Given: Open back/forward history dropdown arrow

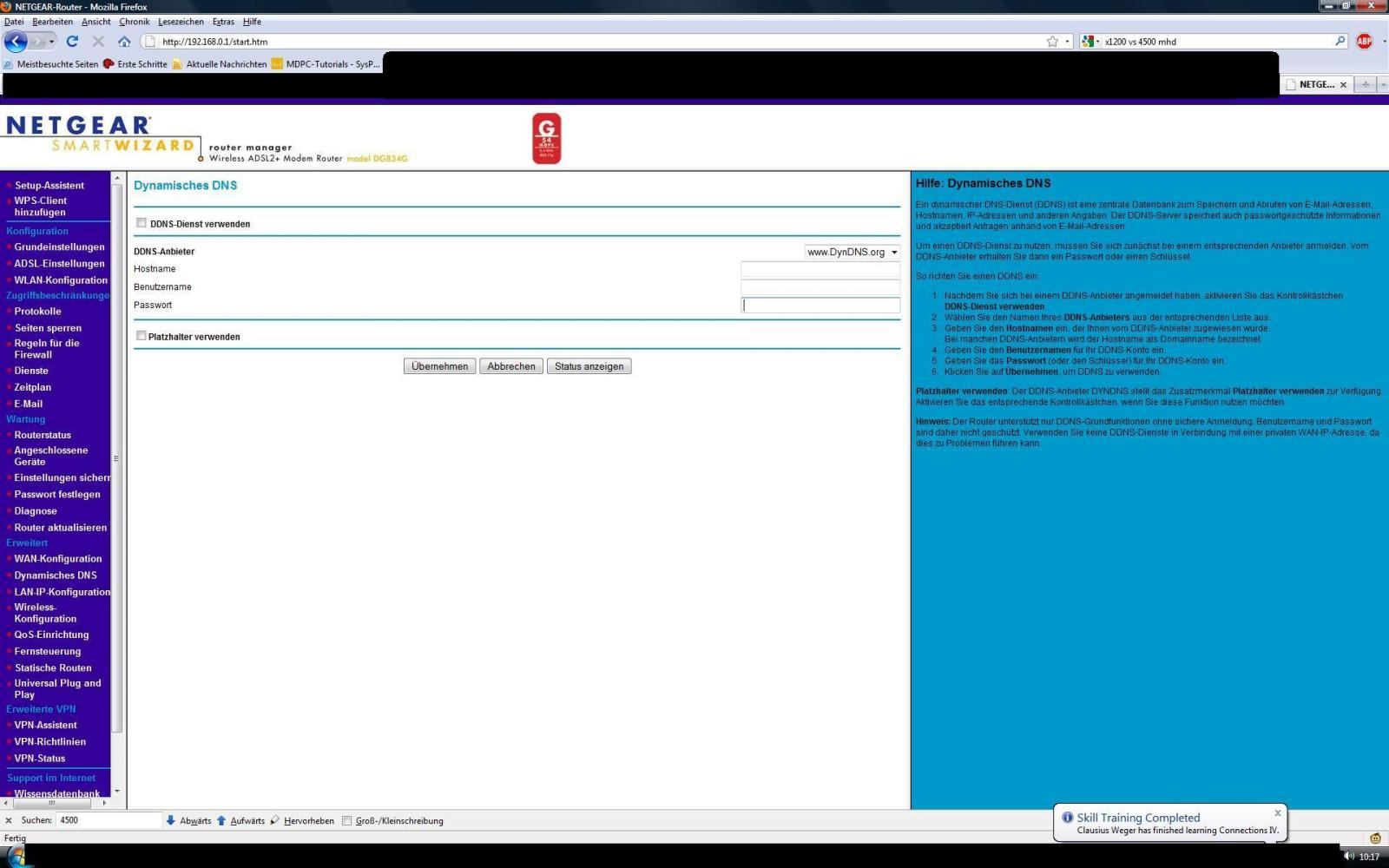Looking at the screenshot, I should [x=51, y=41].
